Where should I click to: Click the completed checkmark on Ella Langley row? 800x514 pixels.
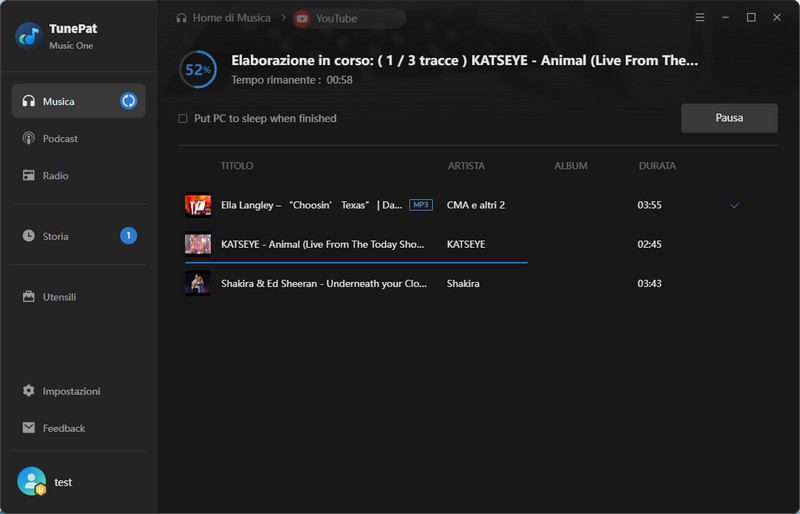(735, 205)
